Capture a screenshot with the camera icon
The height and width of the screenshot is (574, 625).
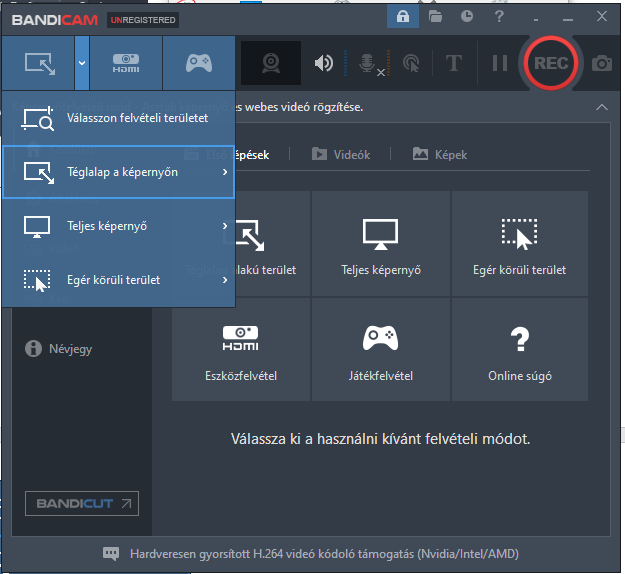click(601, 63)
